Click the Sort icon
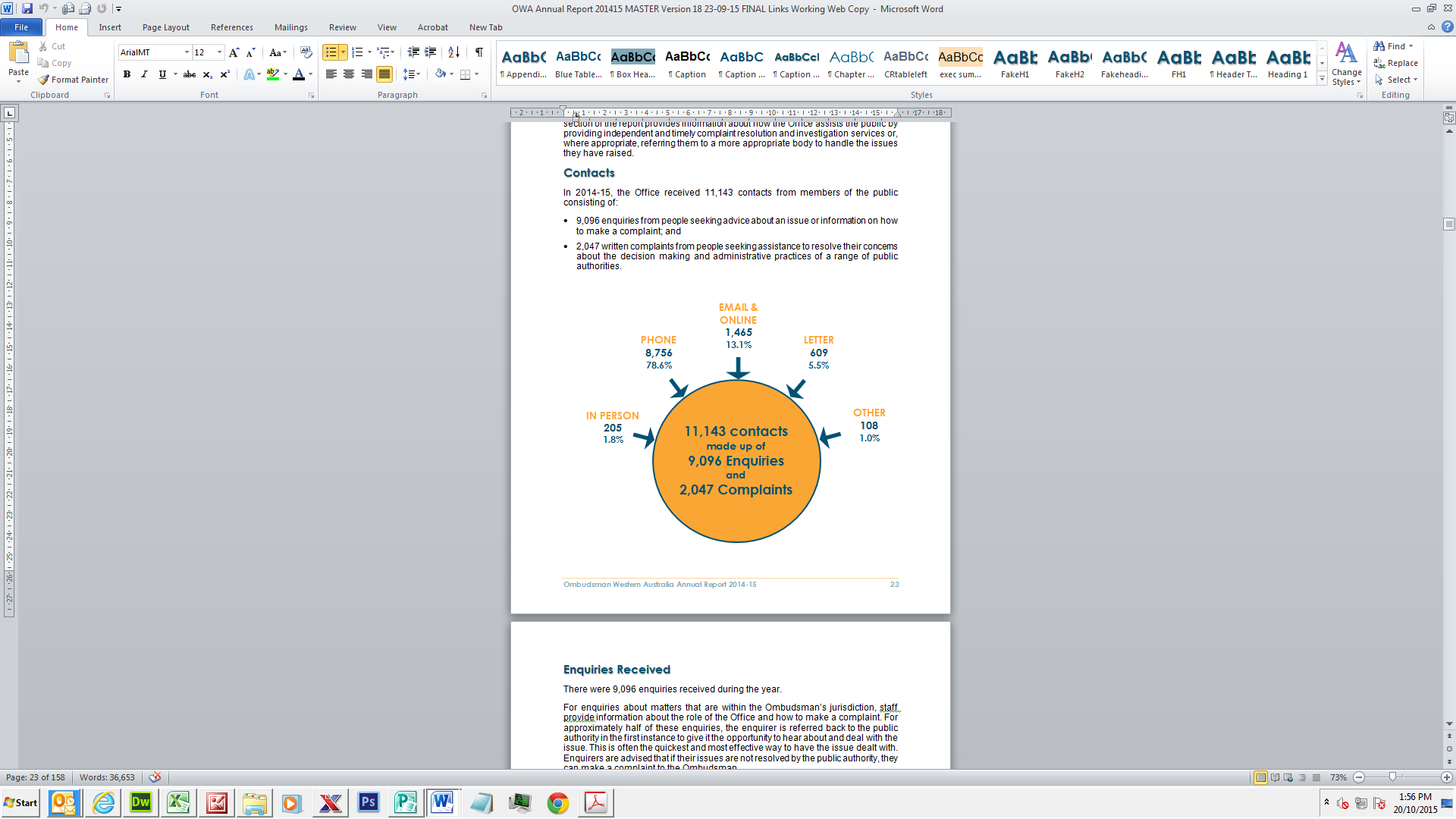 point(453,52)
